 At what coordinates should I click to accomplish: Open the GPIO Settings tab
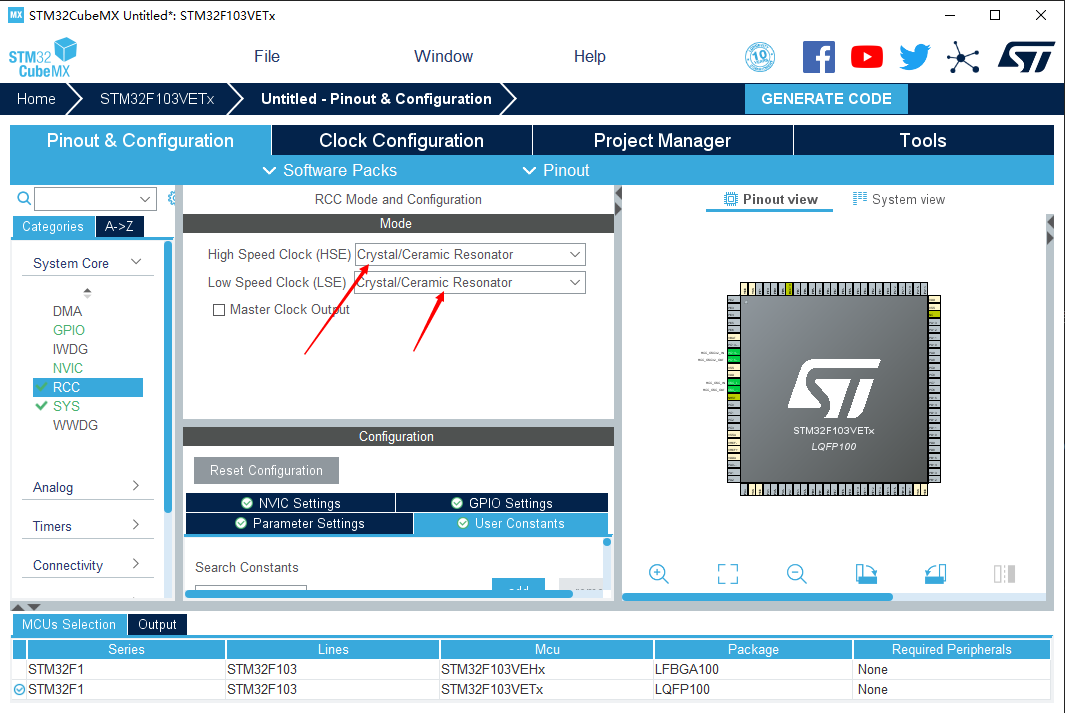502,503
